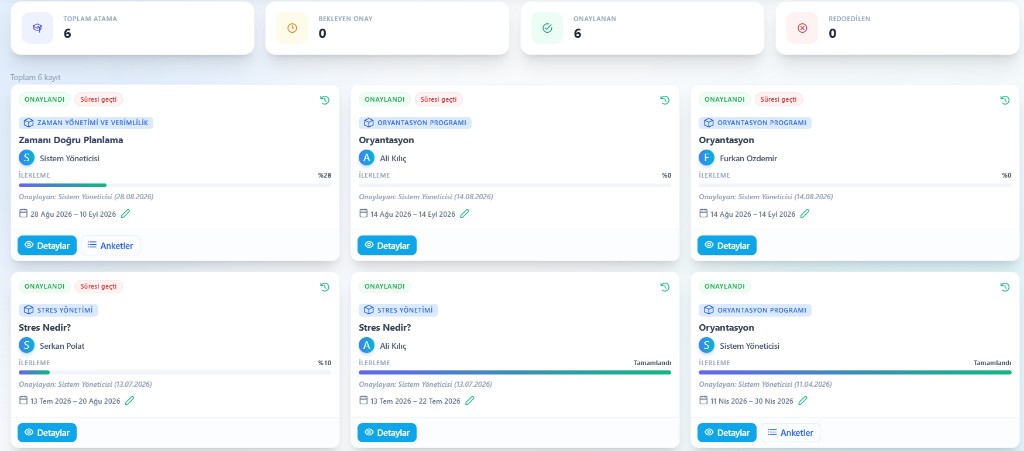Viewport: 1024px width, 451px height.
Task: Click Süresi geçti badge on Serkan Polat card
Action: click(99, 287)
